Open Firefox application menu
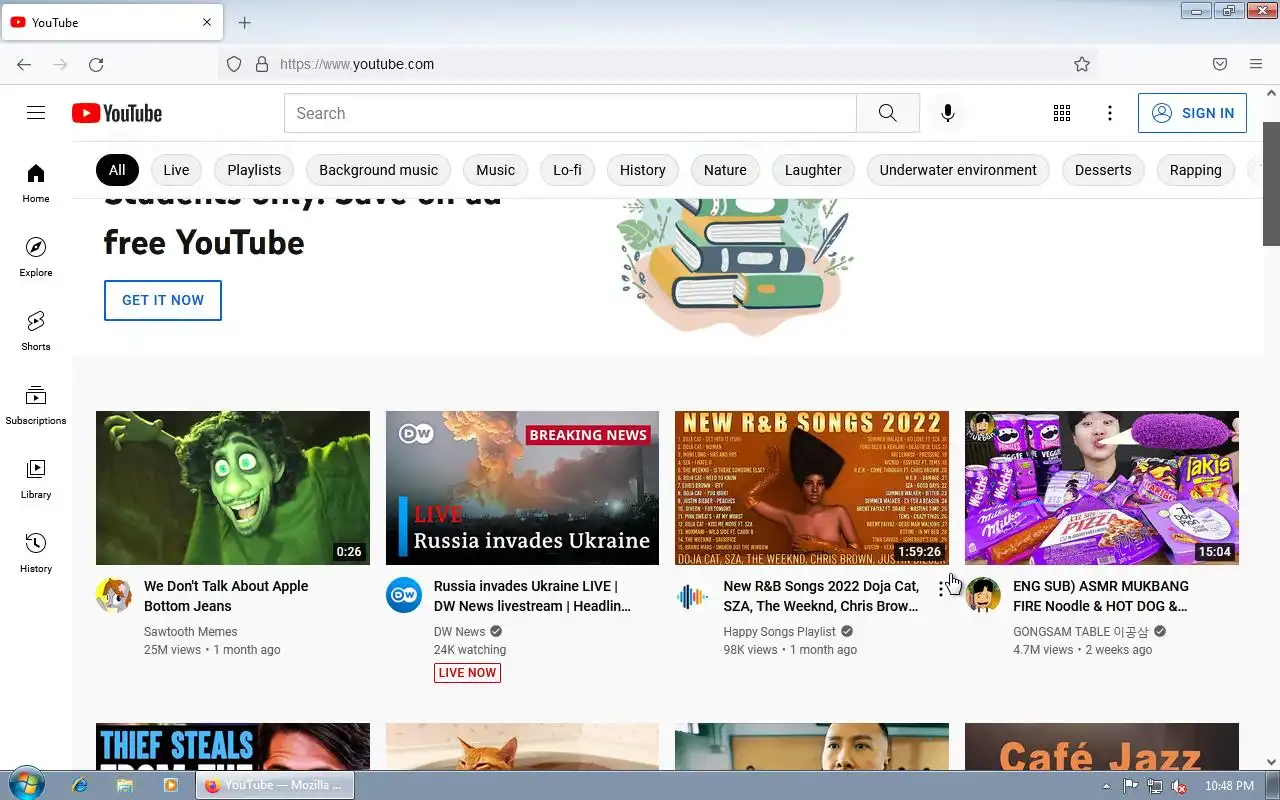The image size is (1280, 800). coord(1256,64)
